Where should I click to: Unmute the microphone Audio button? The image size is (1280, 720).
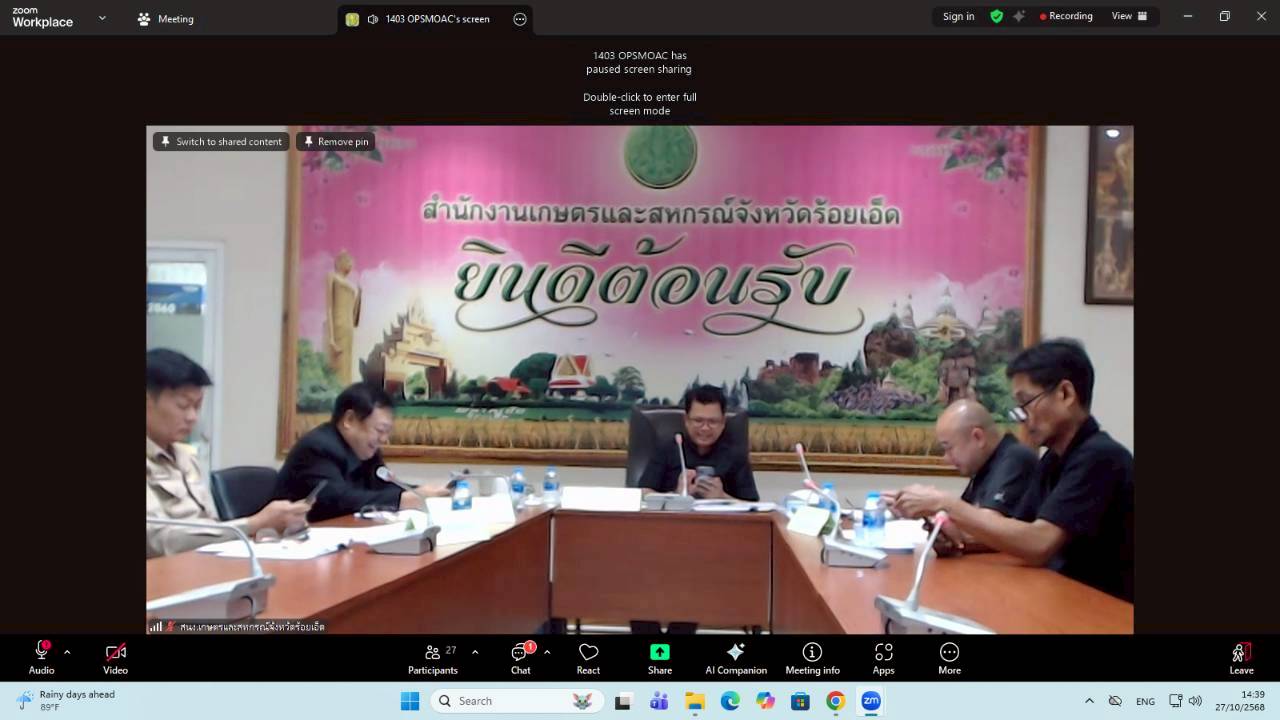tap(42, 658)
